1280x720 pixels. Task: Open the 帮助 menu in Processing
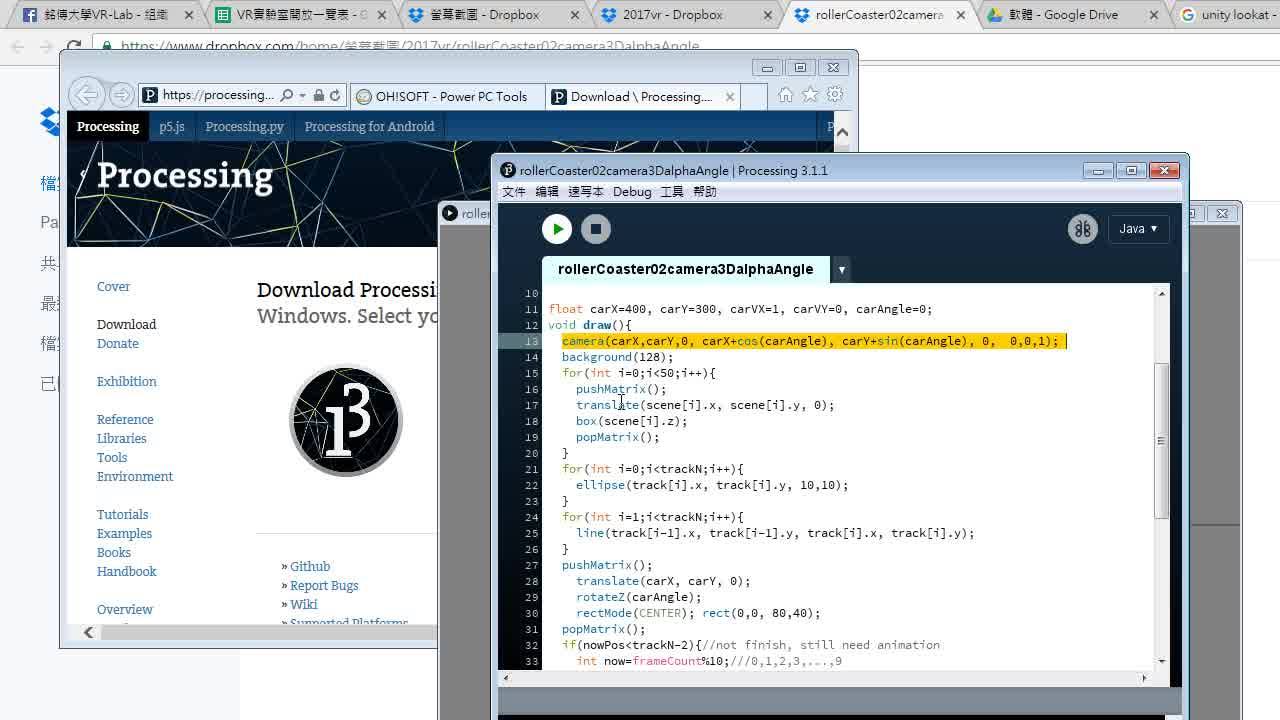point(705,192)
